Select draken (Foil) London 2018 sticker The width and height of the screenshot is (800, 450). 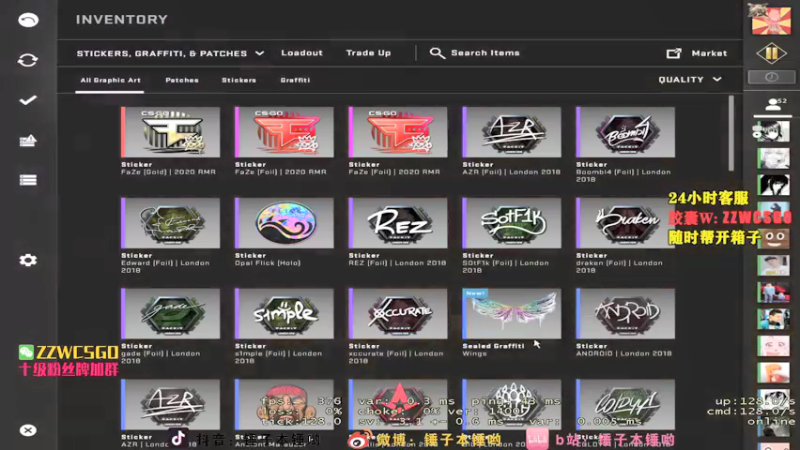coord(626,223)
